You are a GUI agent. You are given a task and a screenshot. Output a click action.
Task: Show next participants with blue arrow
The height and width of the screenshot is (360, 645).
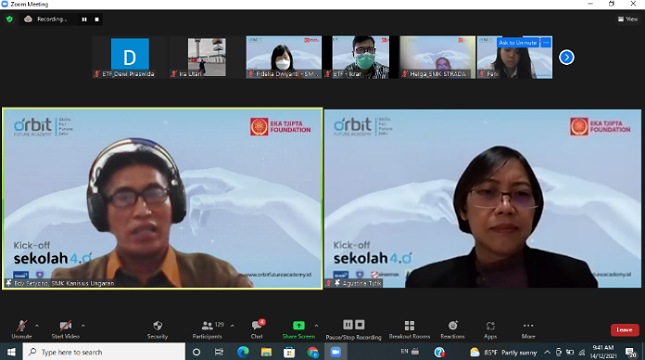pyautogui.click(x=566, y=57)
